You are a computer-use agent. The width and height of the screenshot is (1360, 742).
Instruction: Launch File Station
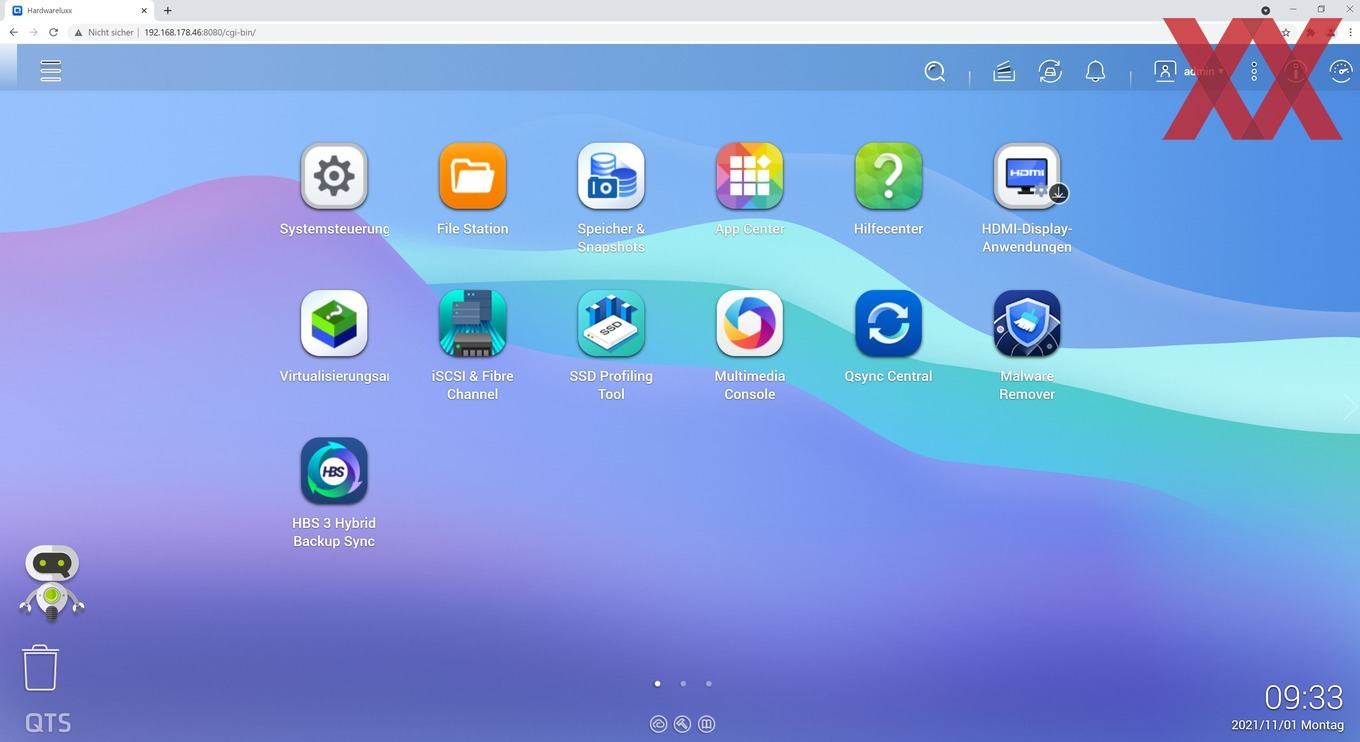472,177
